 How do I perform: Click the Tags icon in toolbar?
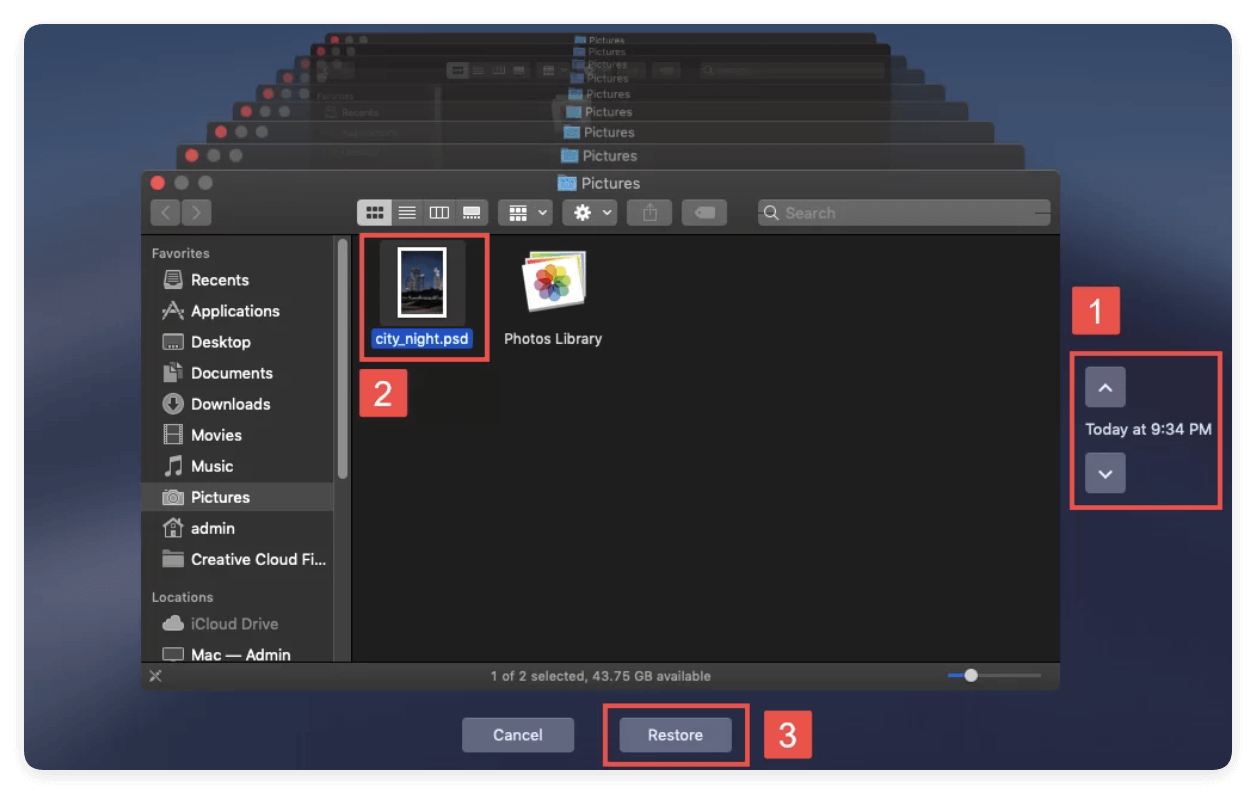pos(704,212)
